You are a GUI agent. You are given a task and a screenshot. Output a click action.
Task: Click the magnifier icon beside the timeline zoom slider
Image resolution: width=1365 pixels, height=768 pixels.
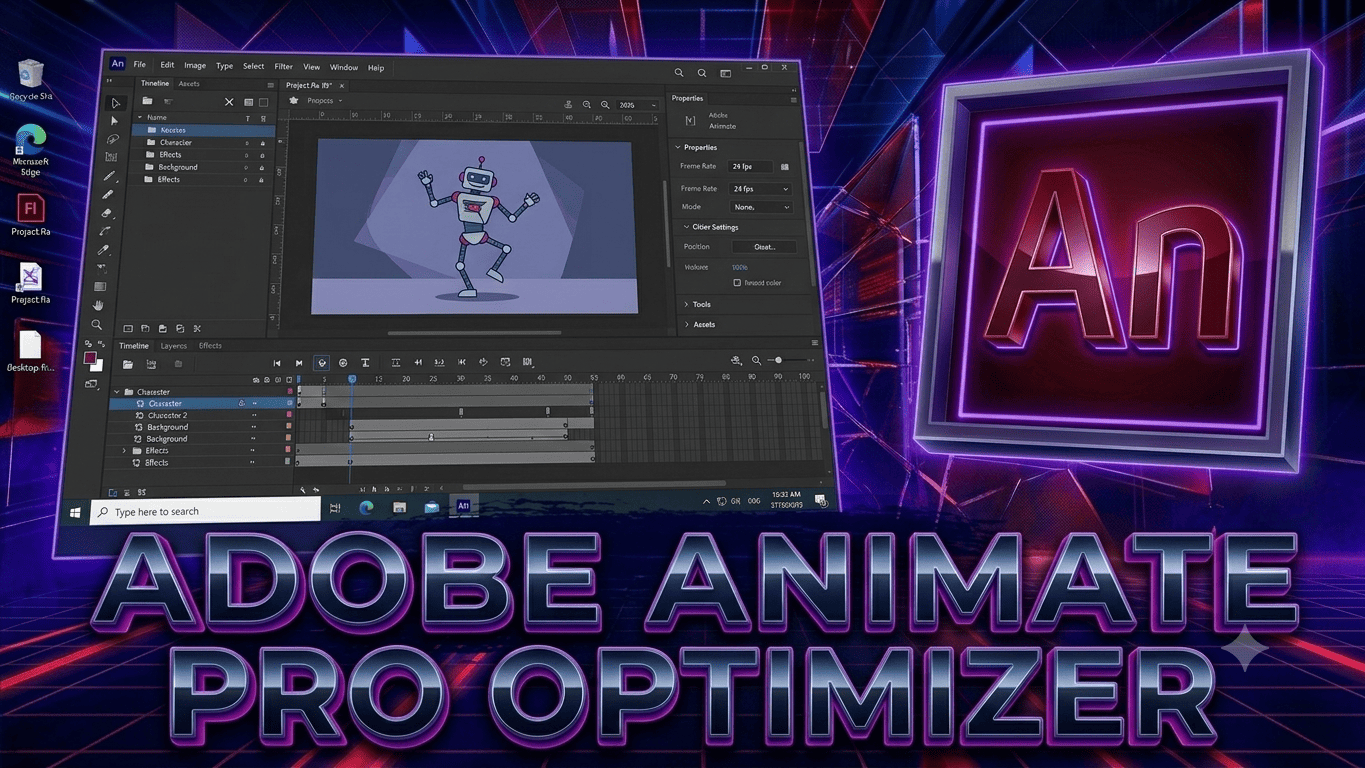756,360
